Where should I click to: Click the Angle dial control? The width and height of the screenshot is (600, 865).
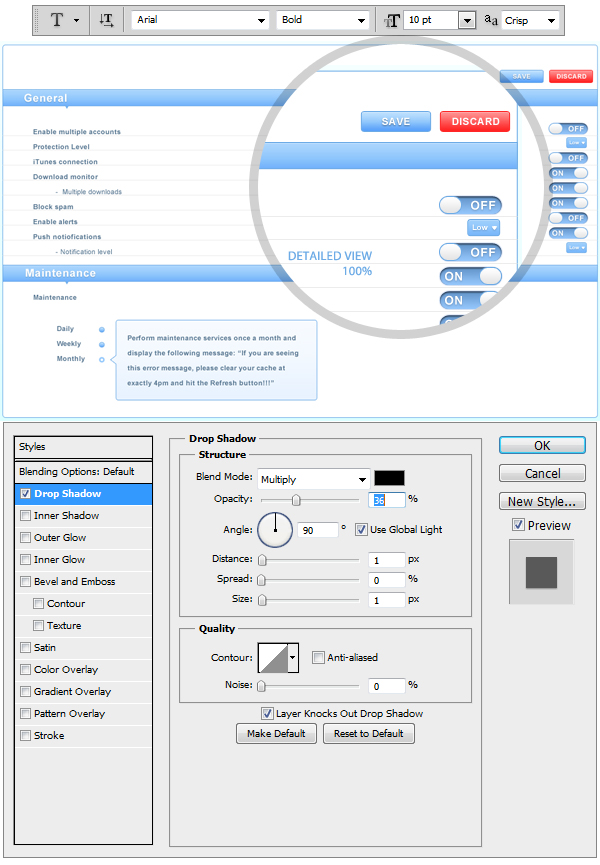275,529
